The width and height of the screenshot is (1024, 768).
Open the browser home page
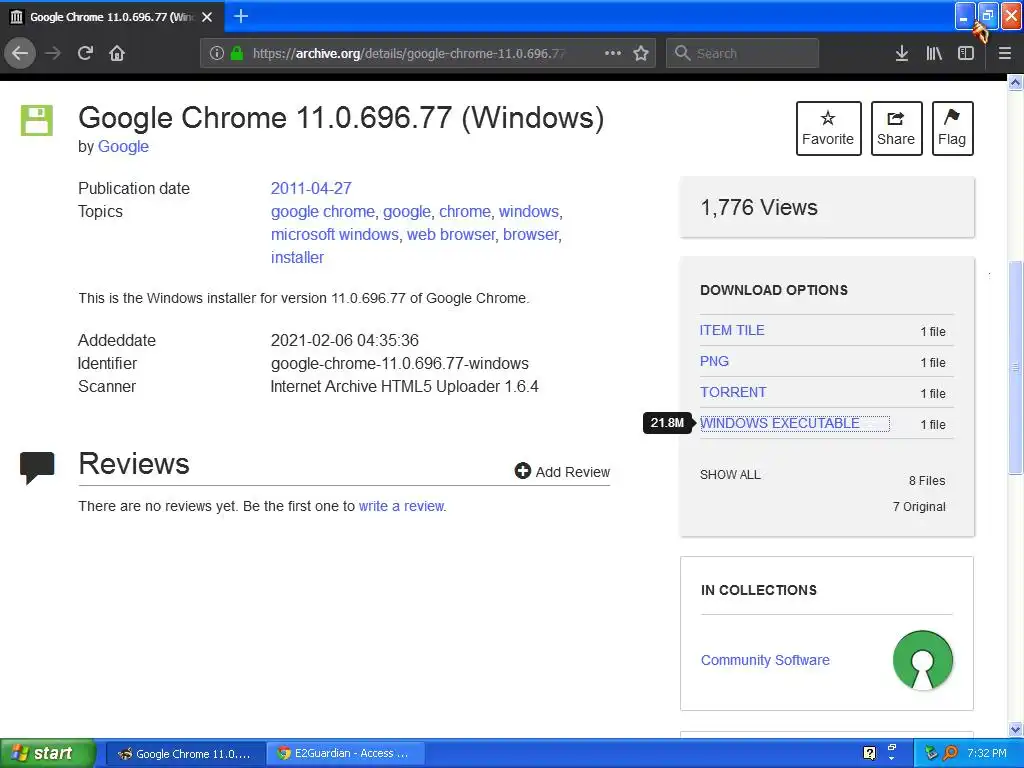(x=117, y=53)
